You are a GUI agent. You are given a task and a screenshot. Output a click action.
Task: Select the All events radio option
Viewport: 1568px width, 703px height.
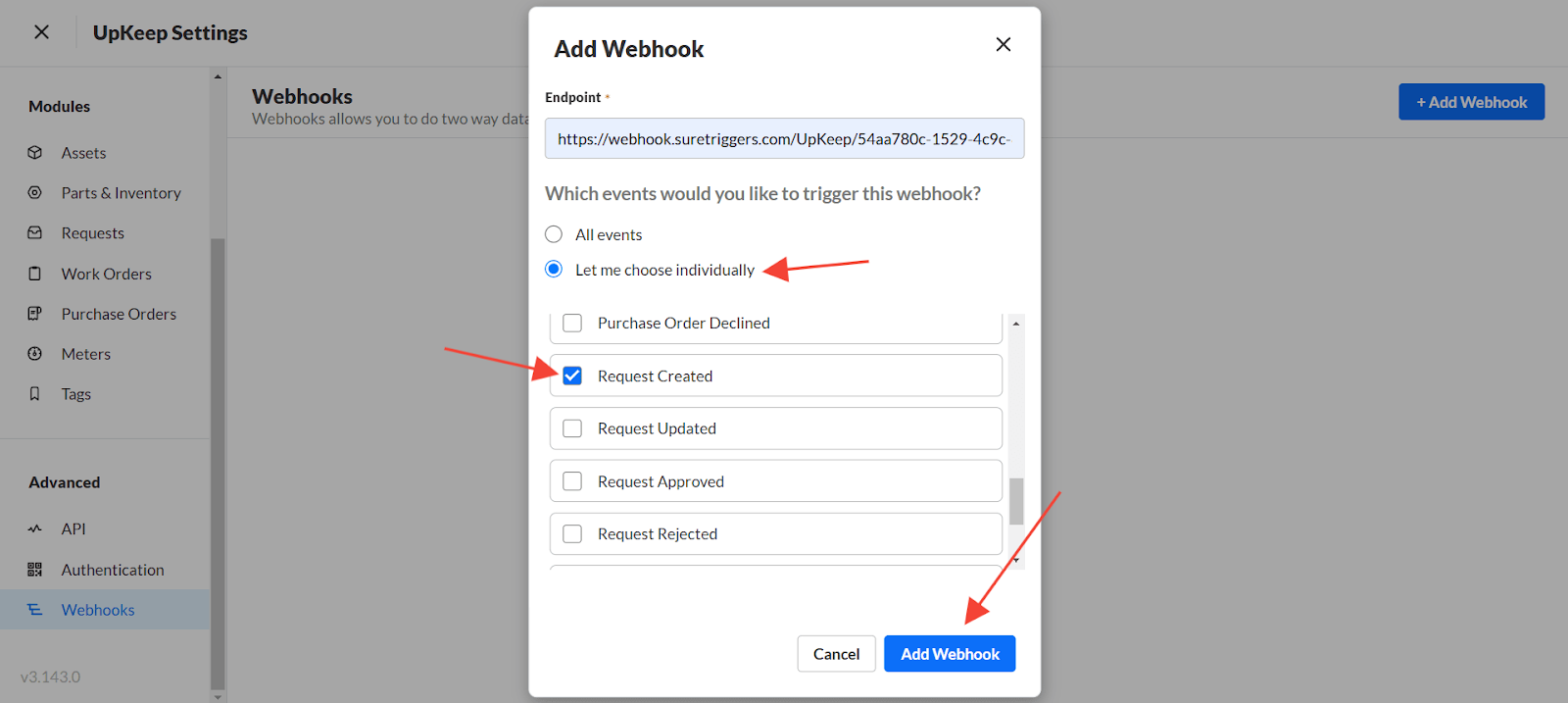554,234
